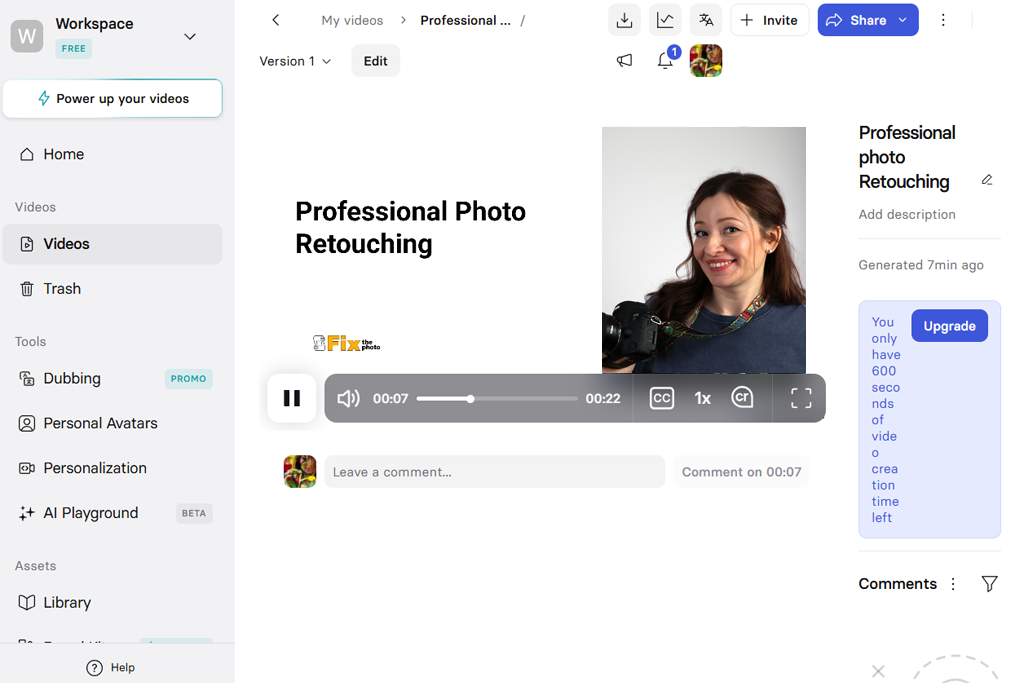Image resolution: width=1024 pixels, height=683 pixels.
Task: Click the Invite button
Action: click(x=769, y=20)
